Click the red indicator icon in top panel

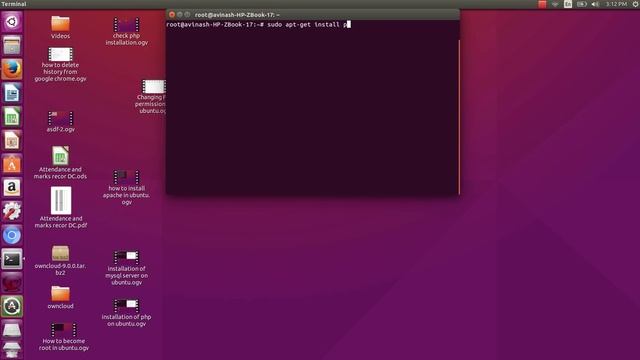coord(542,4)
